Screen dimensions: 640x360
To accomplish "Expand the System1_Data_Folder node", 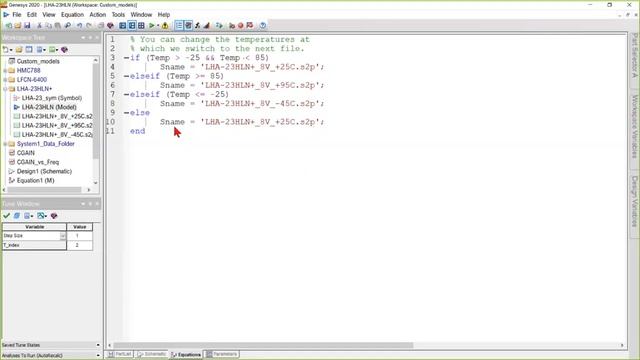I will [x=5, y=144].
